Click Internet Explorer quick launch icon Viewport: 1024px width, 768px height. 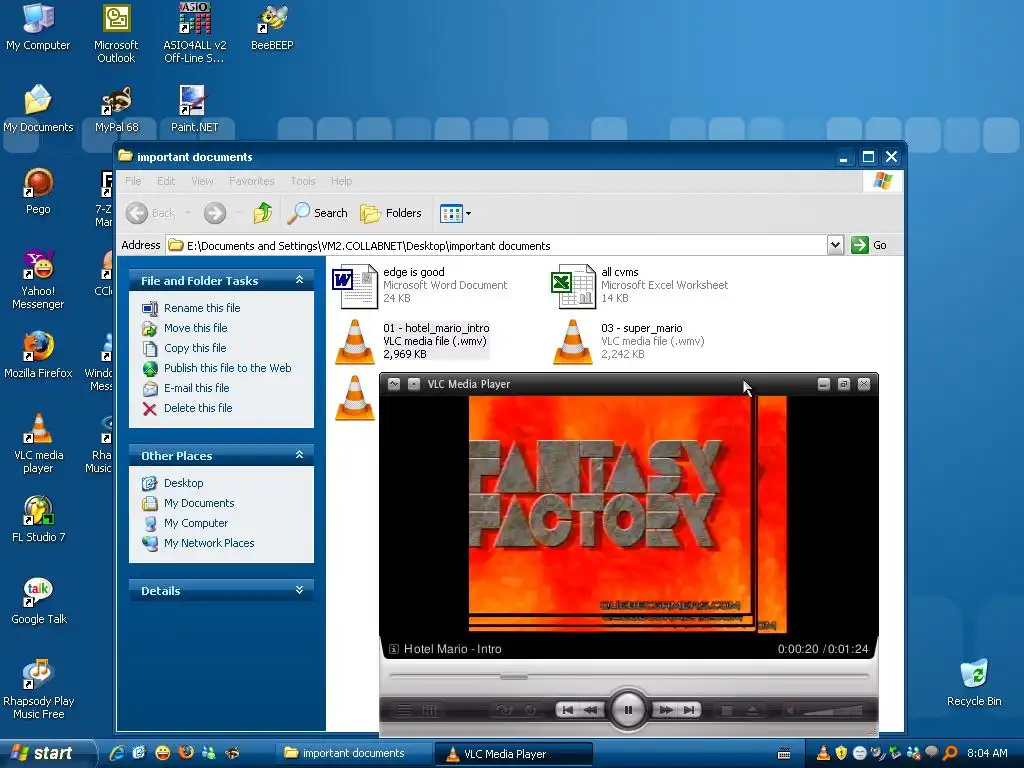tap(118, 753)
